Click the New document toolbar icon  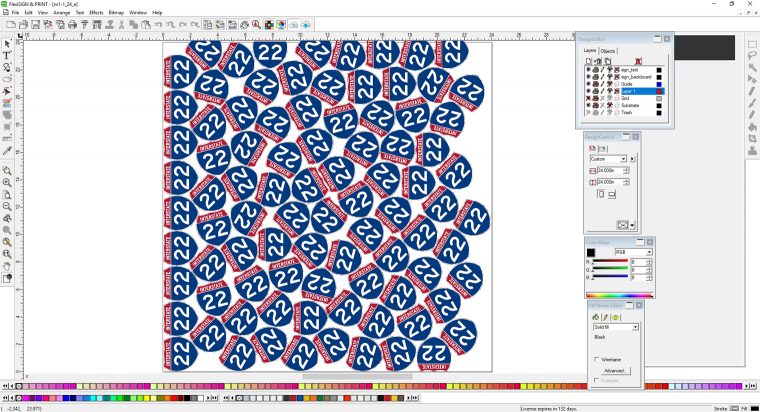pos(11,25)
